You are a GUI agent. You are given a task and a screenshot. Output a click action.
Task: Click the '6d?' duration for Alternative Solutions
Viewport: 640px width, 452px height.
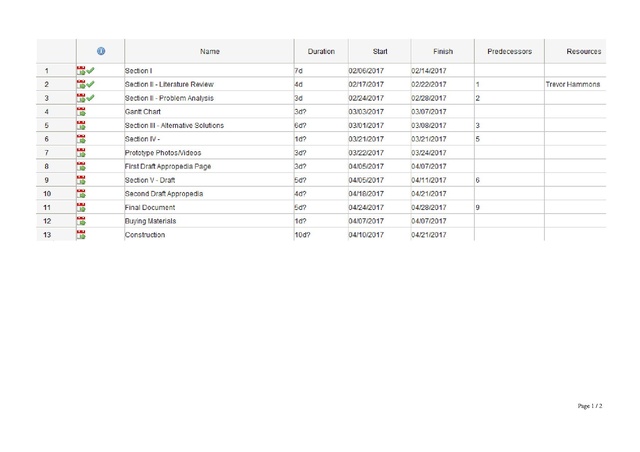point(300,125)
